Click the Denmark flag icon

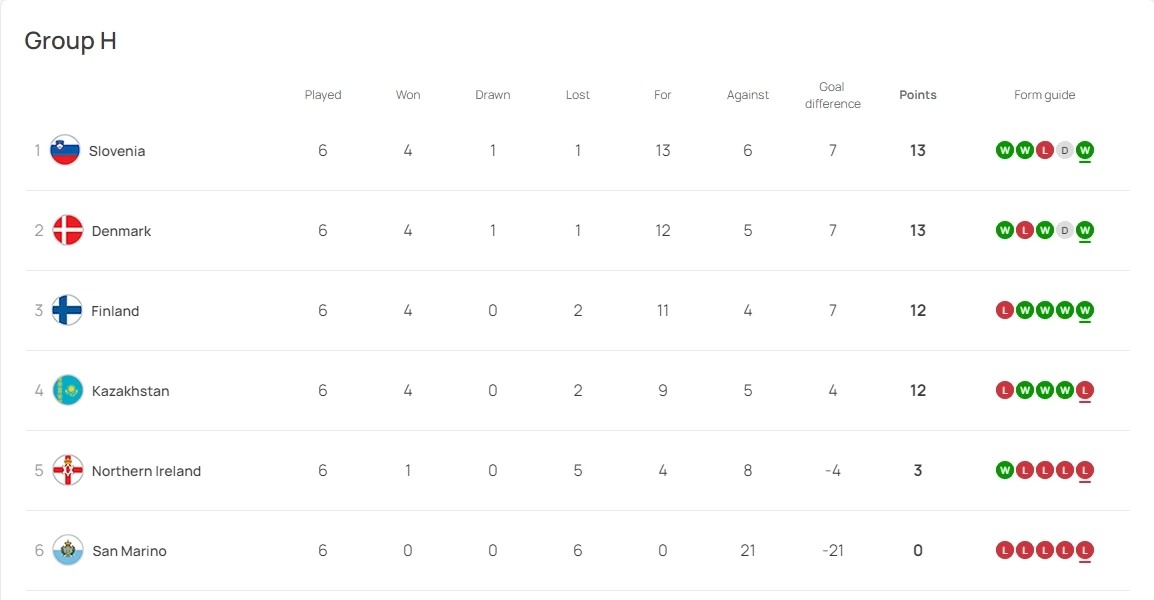tap(67, 230)
